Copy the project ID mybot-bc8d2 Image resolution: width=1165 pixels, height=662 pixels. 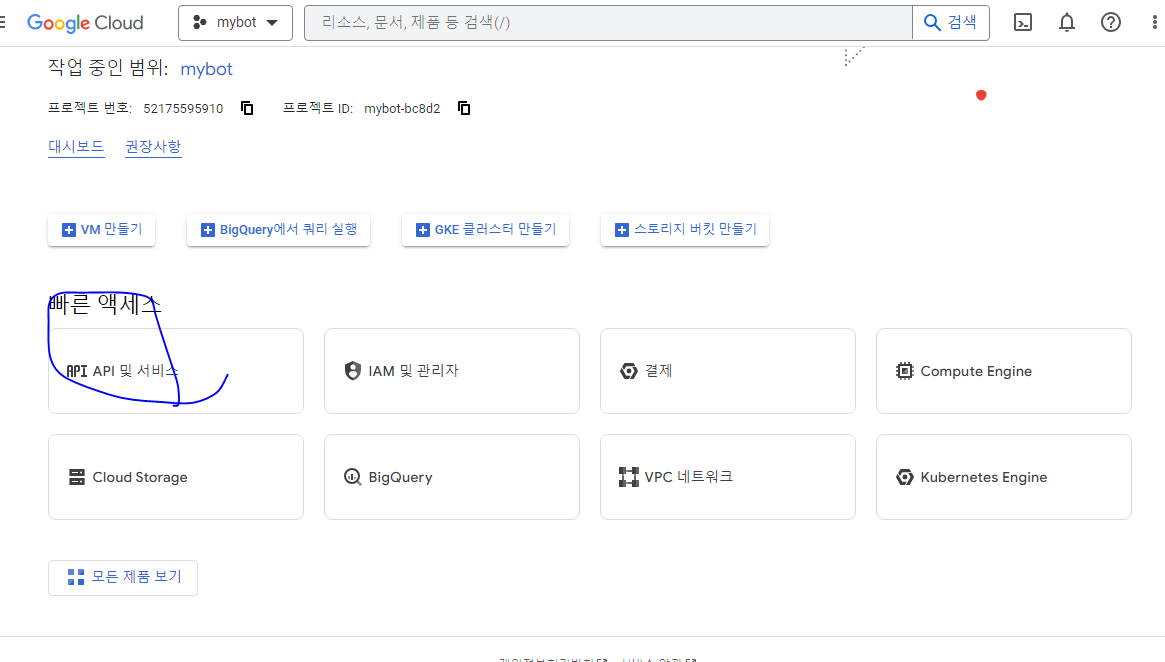(464, 108)
